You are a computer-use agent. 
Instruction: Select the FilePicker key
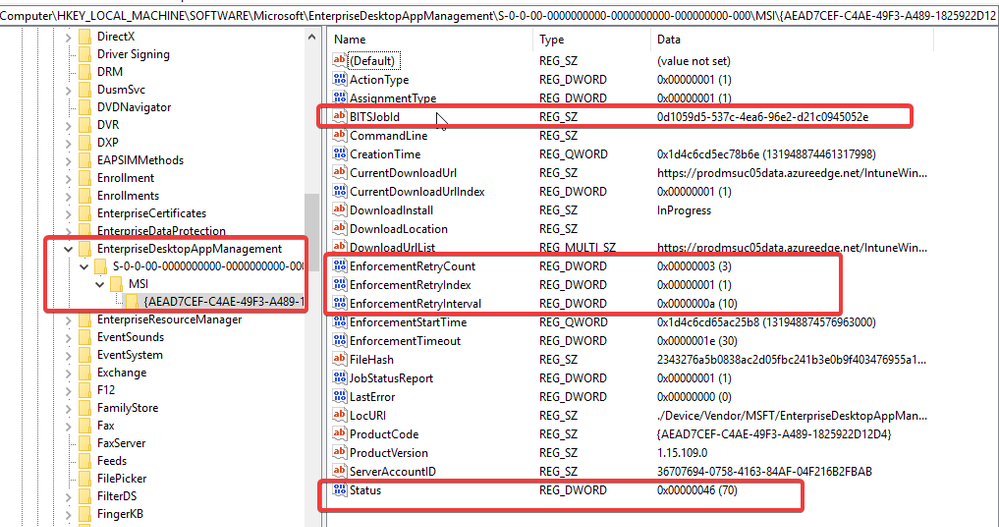(x=122, y=478)
